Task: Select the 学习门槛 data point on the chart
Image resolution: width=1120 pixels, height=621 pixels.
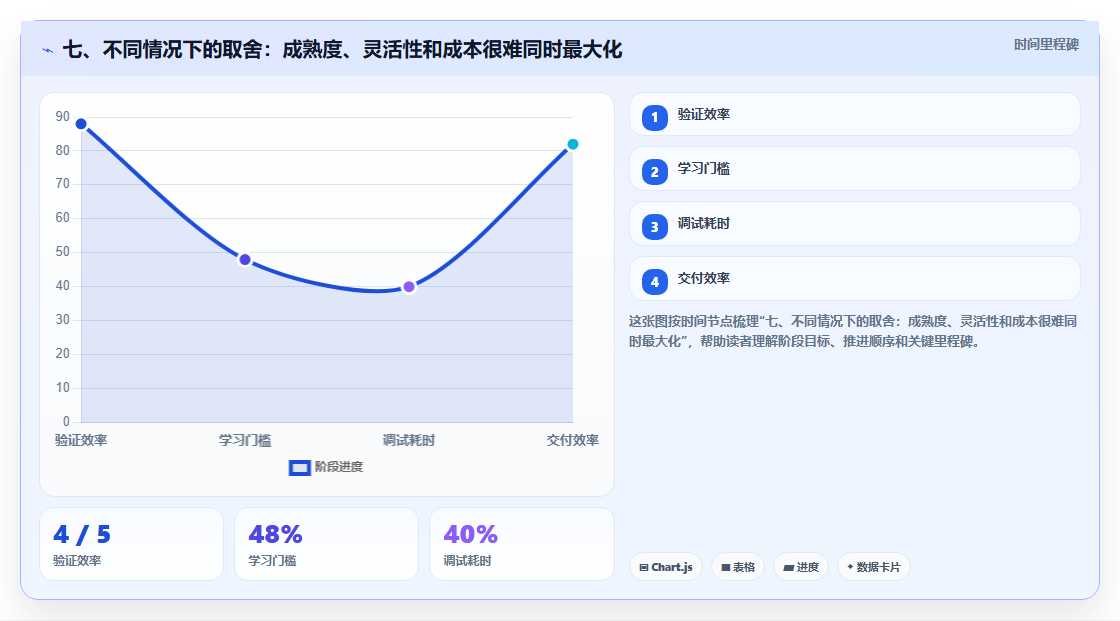Action: click(245, 260)
